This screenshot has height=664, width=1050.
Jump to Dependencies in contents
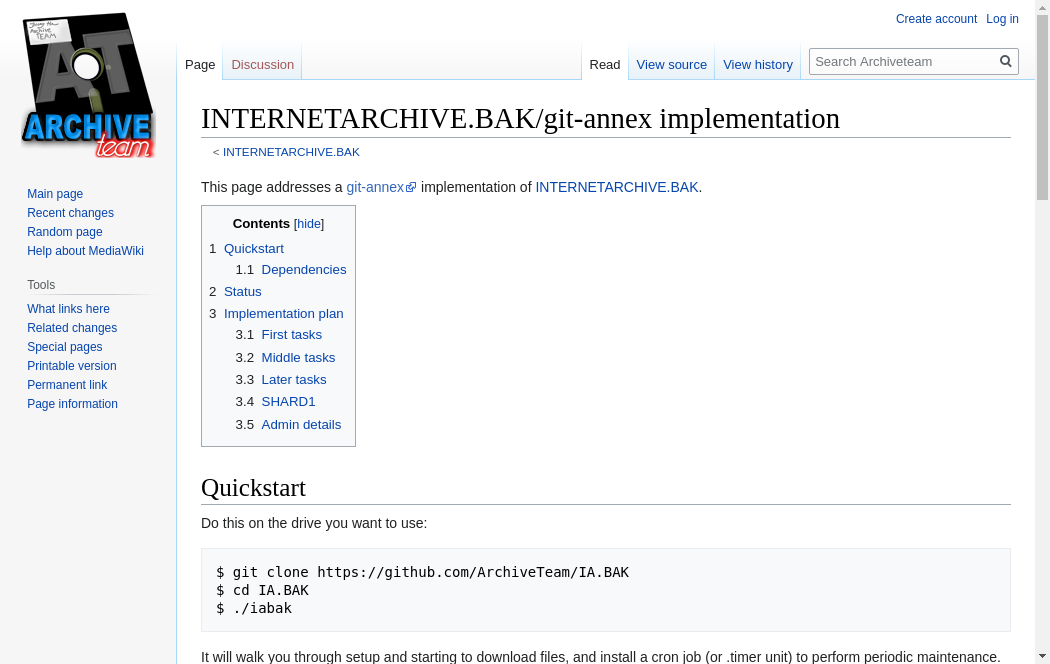(x=303, y=270)
